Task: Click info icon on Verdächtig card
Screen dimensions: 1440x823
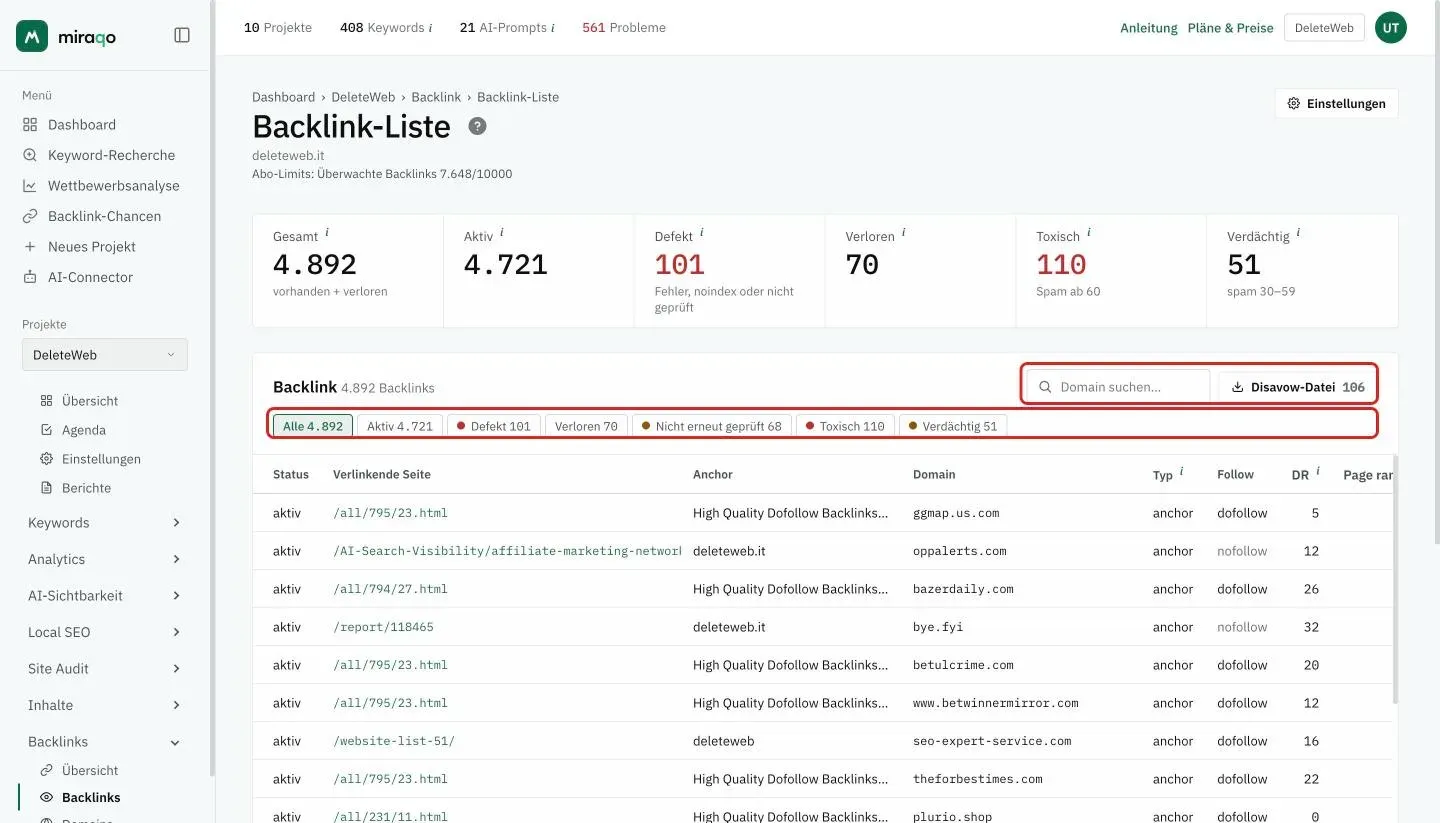Action: pyautogui.click(x=1299, y=232)
